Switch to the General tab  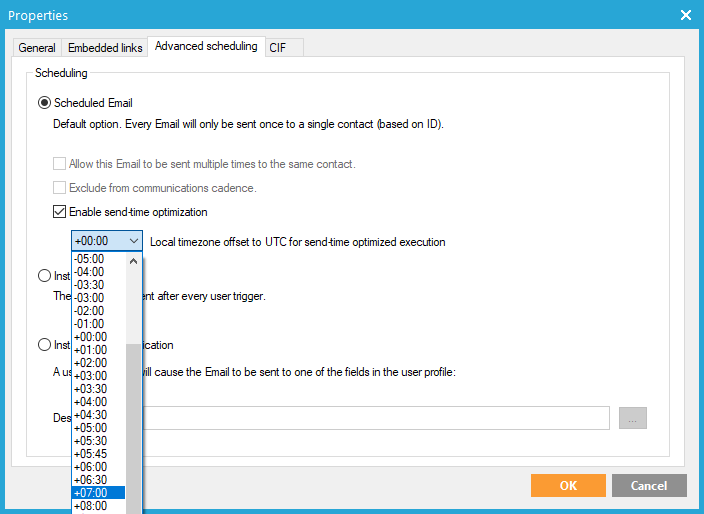37,48
